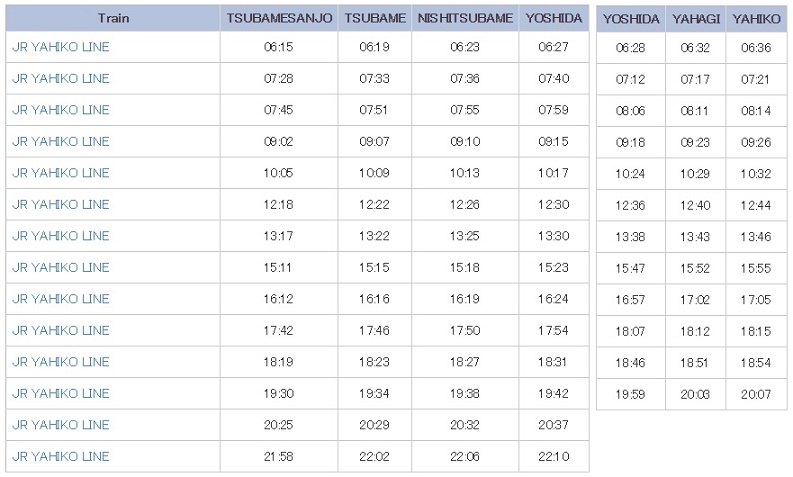The height and width of the screenshot is (477, 793).
Task: Select JR YAHIKO LINE link for 09:02 departure
Action: [60, 142]
